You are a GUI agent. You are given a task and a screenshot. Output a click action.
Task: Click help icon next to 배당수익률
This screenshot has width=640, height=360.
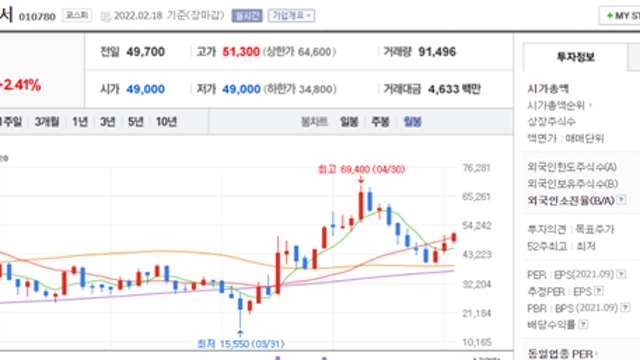click(584, 324)
